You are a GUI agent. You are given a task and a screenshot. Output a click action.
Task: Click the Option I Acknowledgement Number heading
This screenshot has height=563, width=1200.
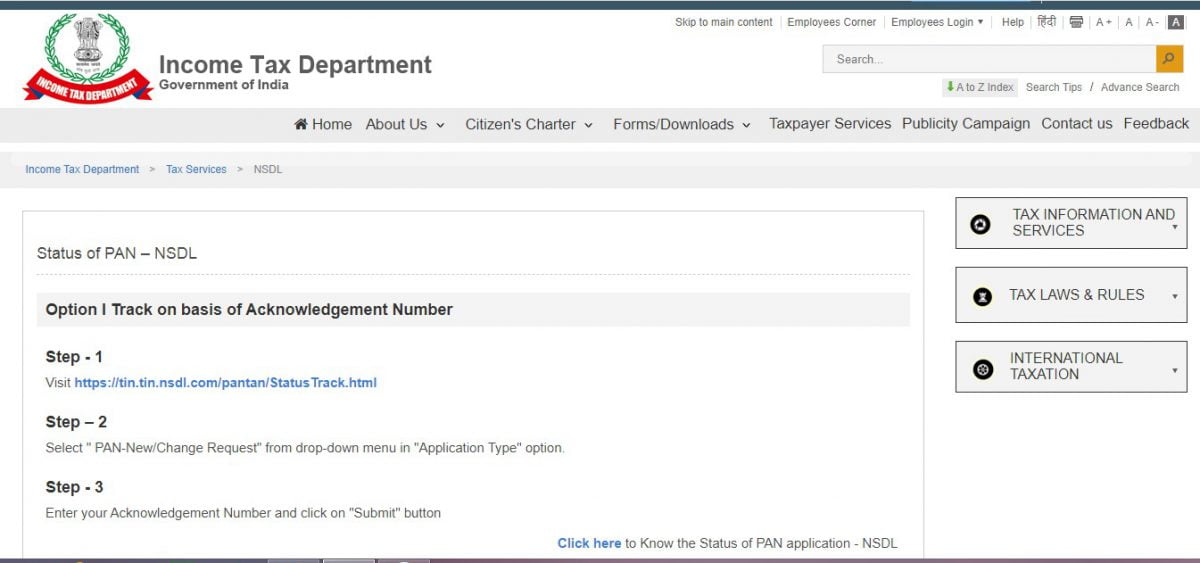click(249, 310)
